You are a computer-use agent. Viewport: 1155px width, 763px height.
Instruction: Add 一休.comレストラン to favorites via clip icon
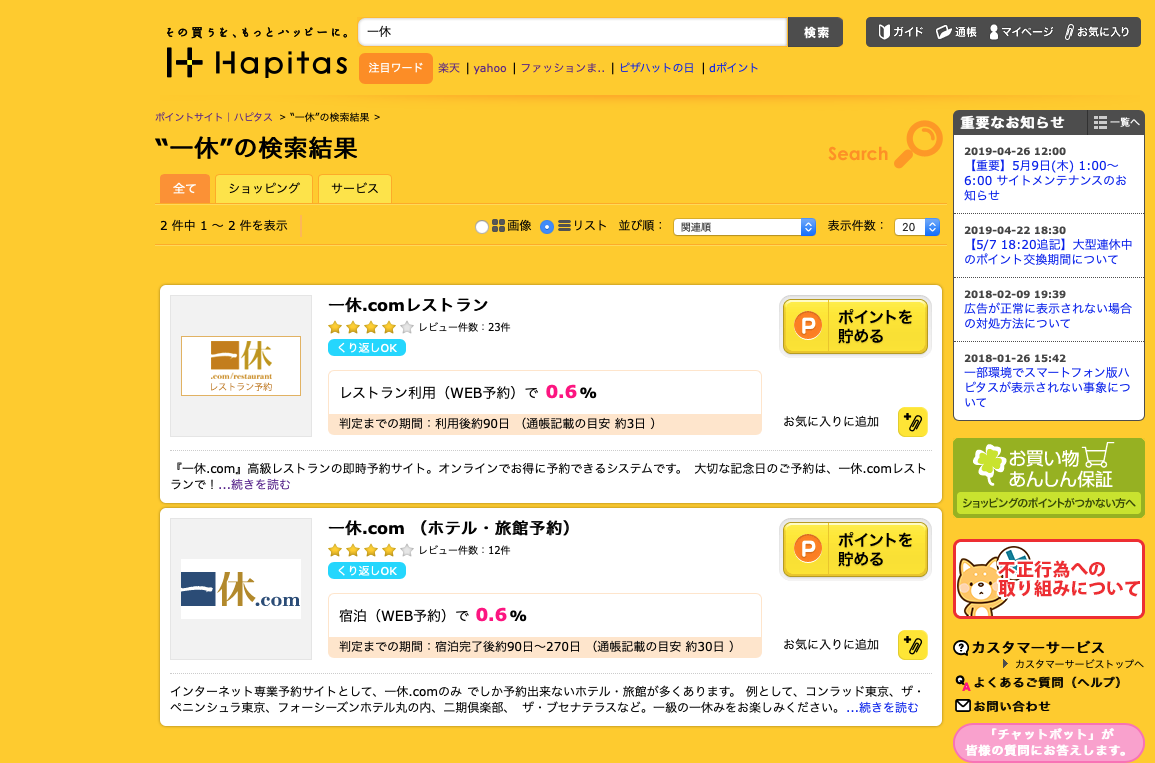tap(913, 422)
